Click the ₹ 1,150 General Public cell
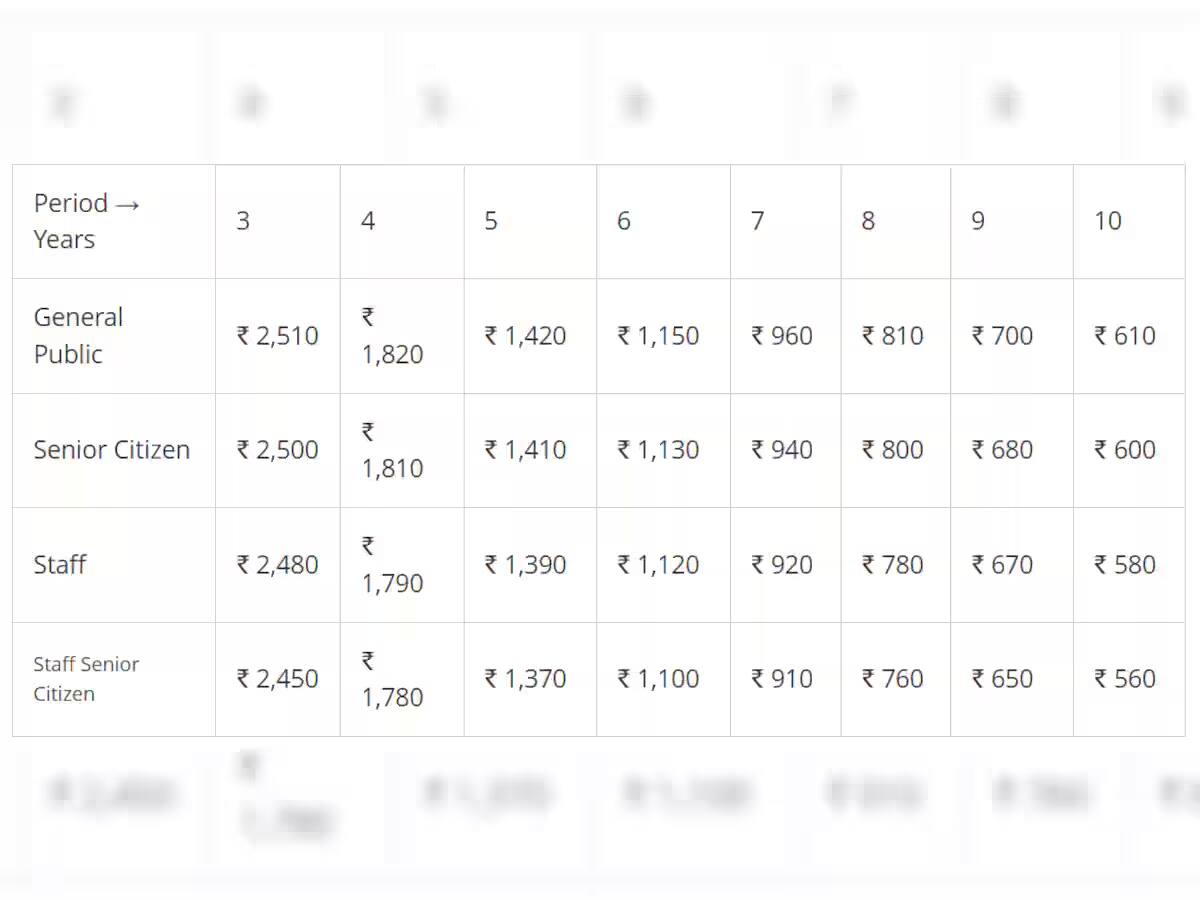Viewport: 1200px width, 900px height. 659,336
